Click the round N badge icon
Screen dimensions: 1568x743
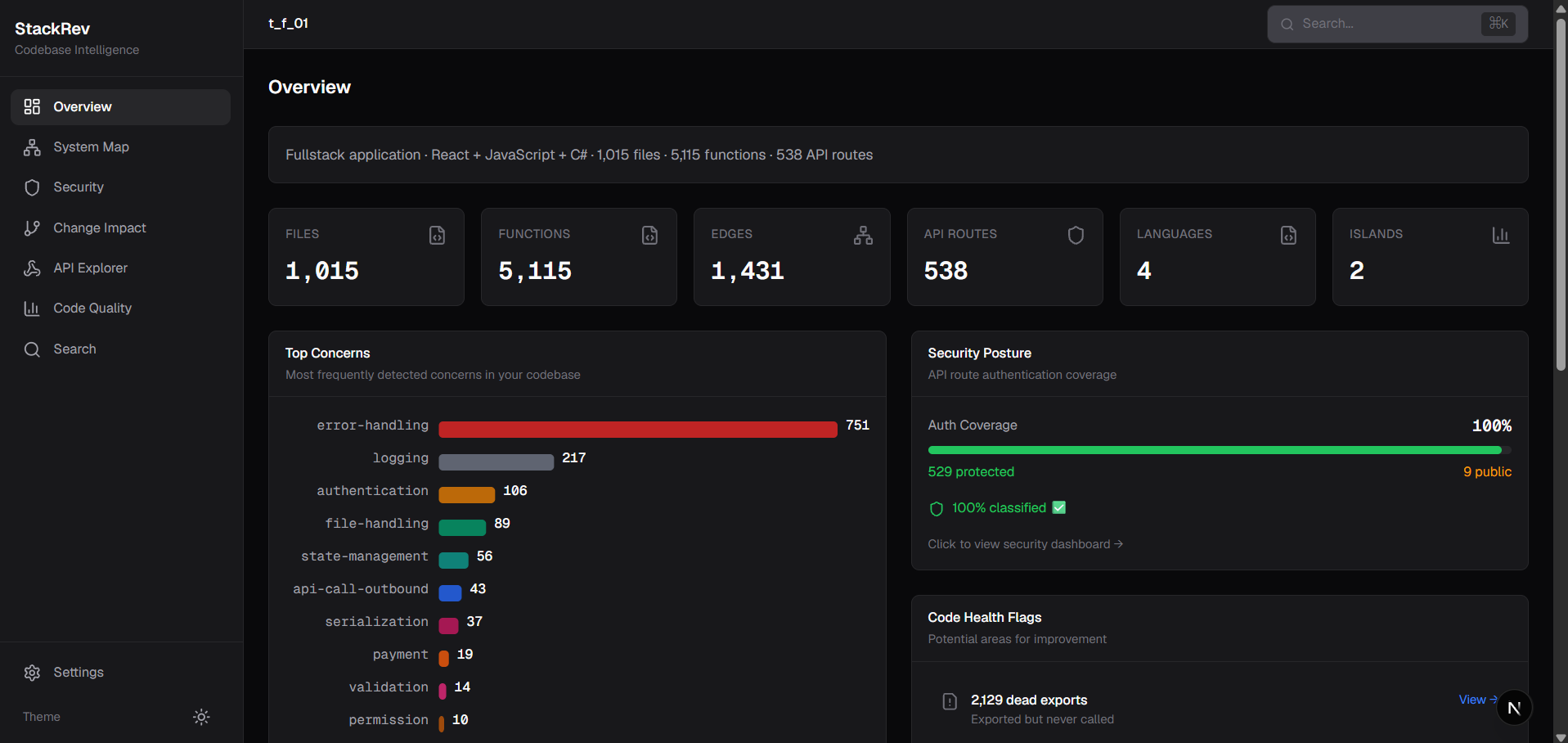click(1514, 708)
